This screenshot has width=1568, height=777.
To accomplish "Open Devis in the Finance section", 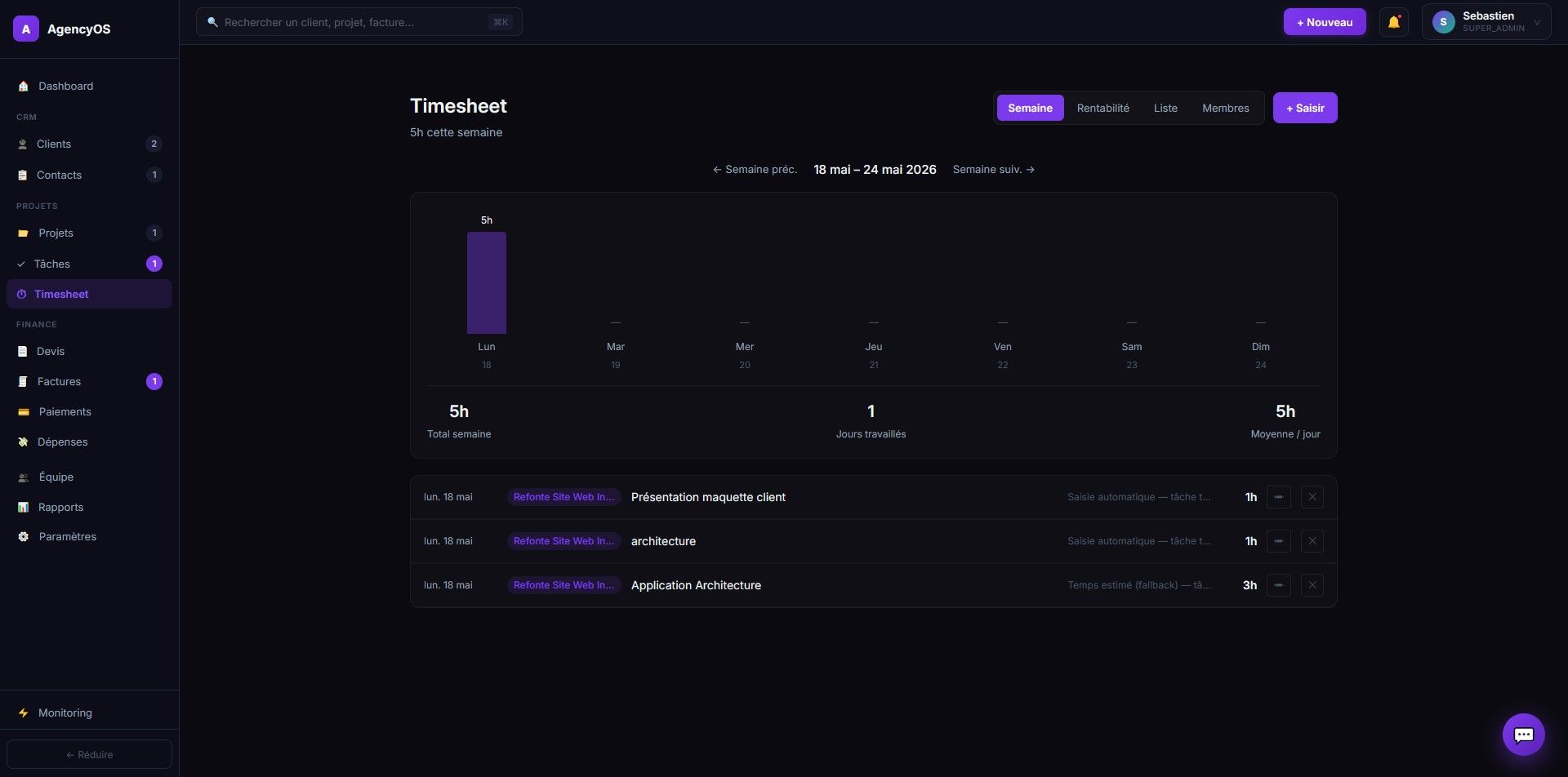I will 89,351.
